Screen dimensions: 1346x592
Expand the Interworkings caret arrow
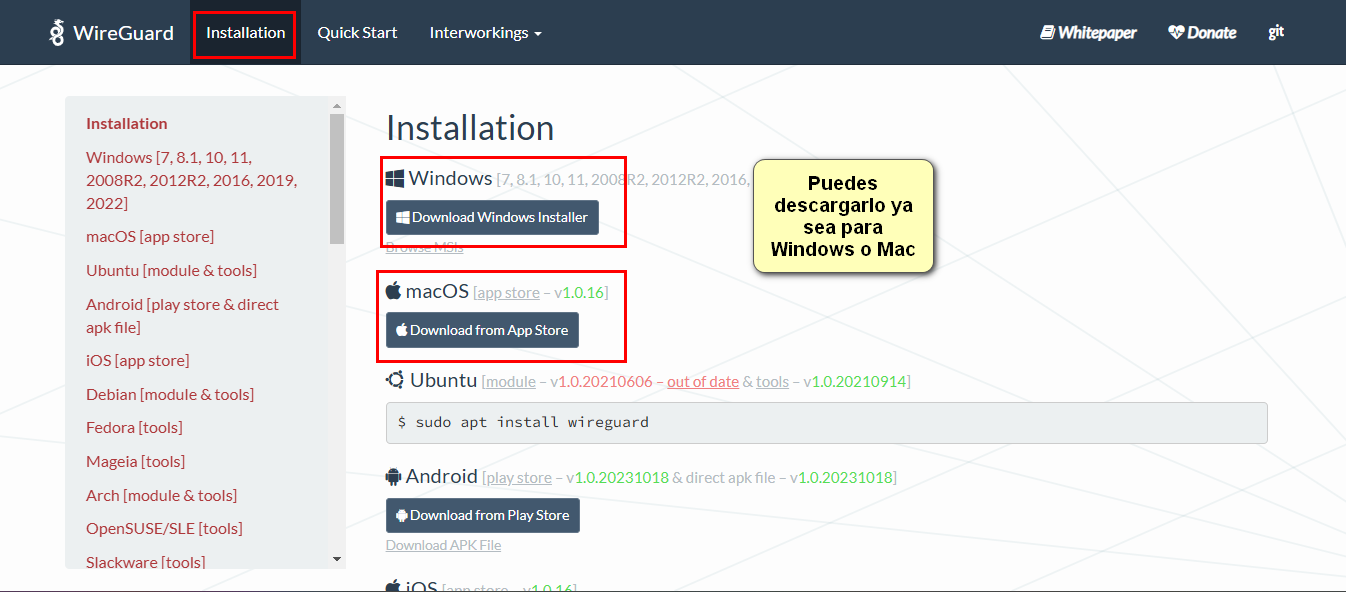[x=538, y=32]
